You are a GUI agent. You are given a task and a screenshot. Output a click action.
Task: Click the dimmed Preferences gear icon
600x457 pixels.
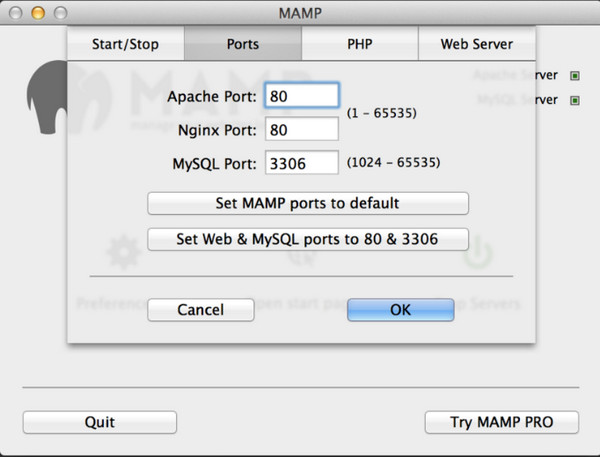122,254
